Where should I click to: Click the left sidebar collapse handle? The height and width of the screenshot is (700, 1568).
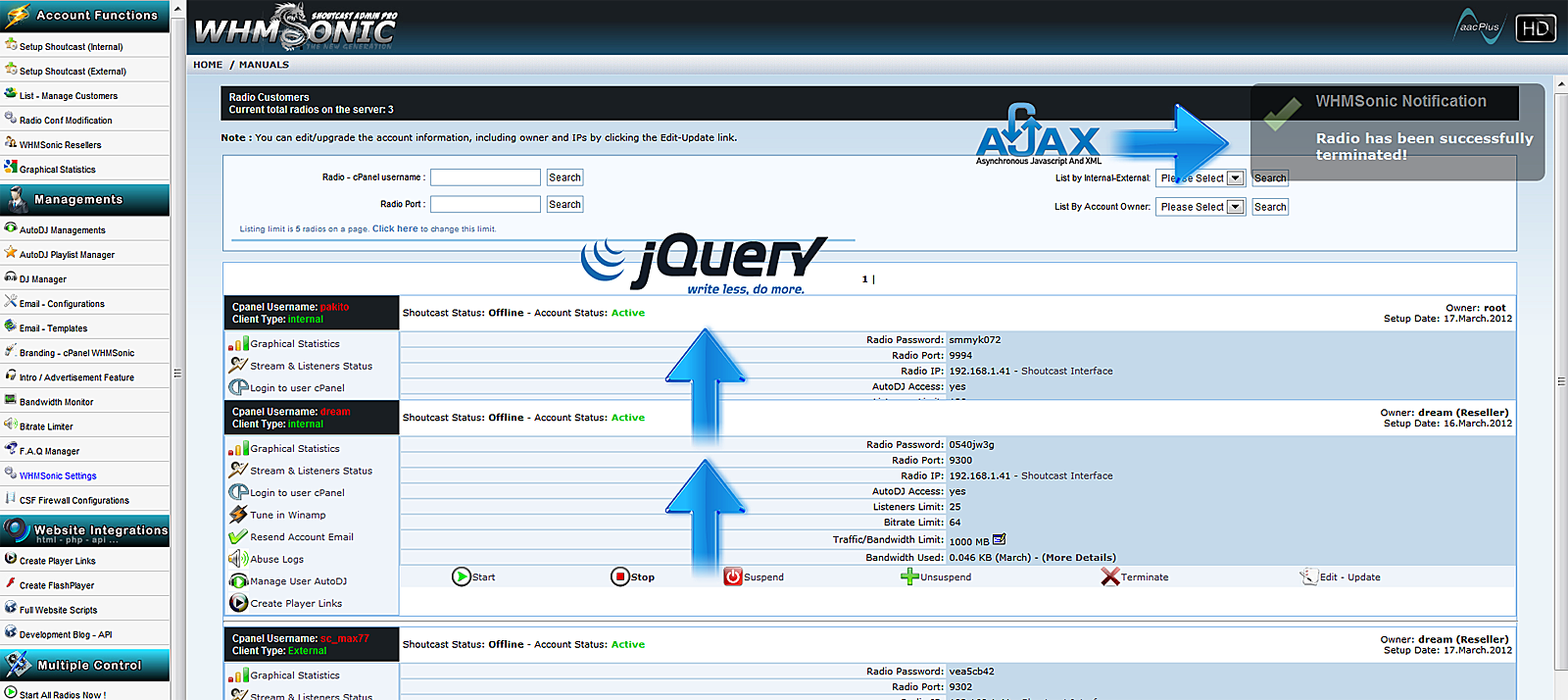(x=177, y=373)
